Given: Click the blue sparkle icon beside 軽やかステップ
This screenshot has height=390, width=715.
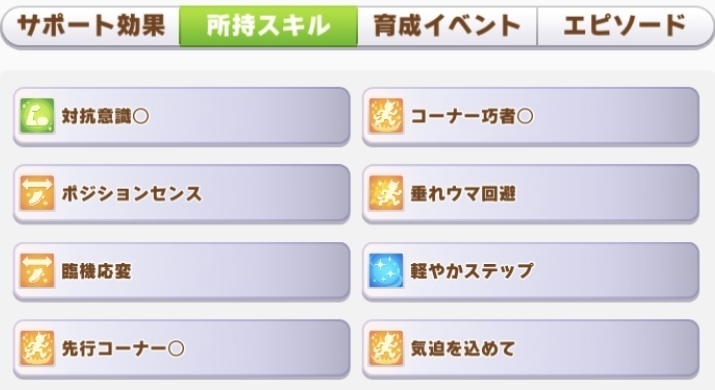Looking at the screenshot, I should [386, 271].
